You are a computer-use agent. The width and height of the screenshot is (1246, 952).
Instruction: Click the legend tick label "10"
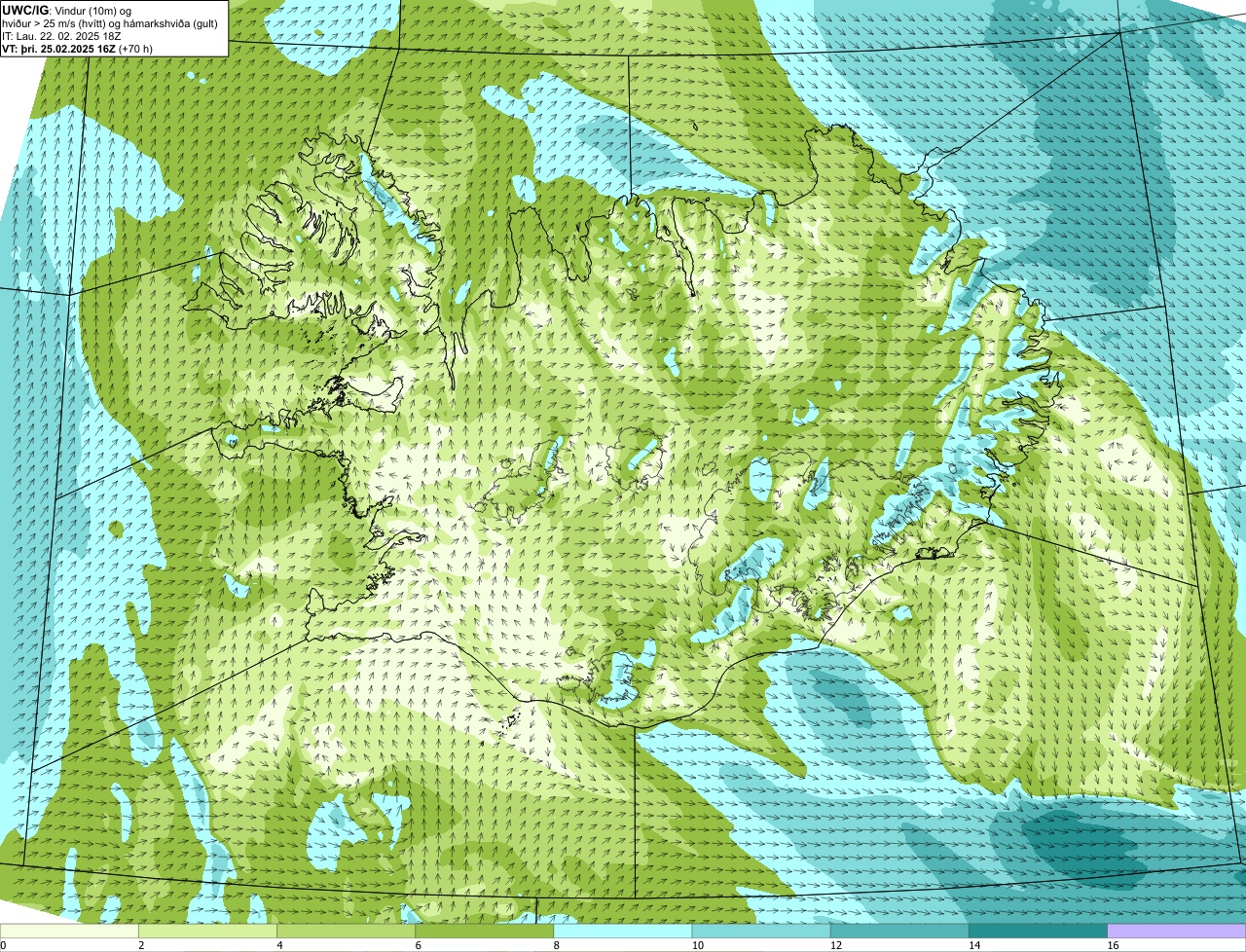697,945
